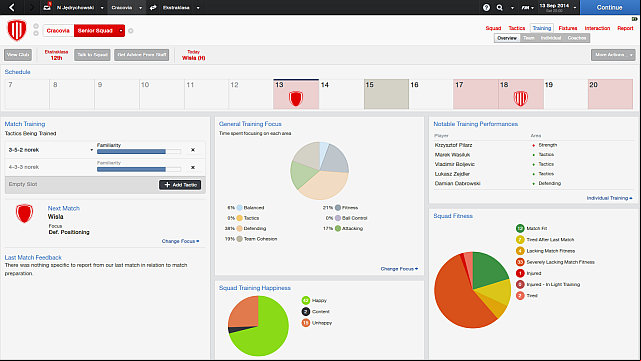This screenshot has height=361, width=641.
Task: Click the Talk to Squad button
Action: point(92,55)
